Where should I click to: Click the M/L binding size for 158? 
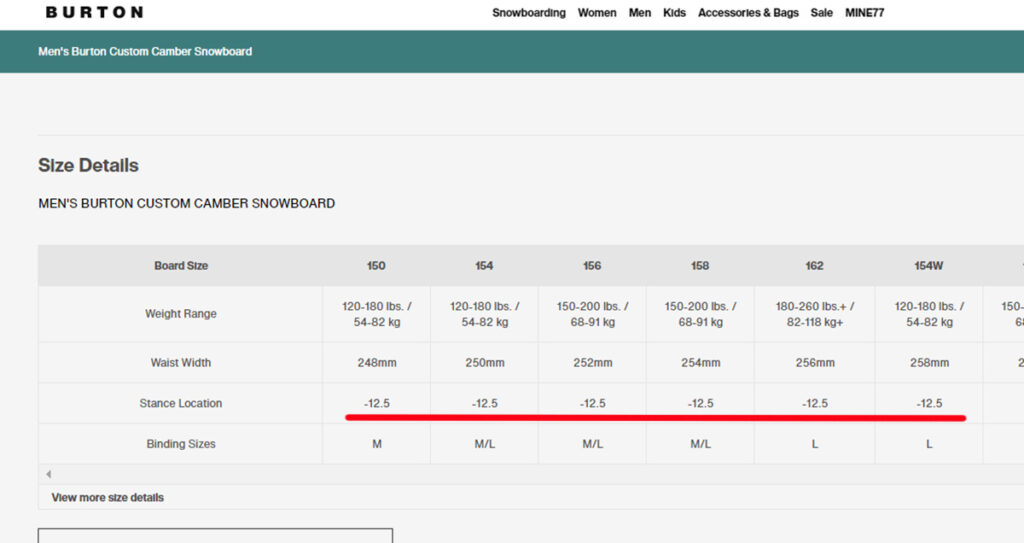click(x=700, y=444)
